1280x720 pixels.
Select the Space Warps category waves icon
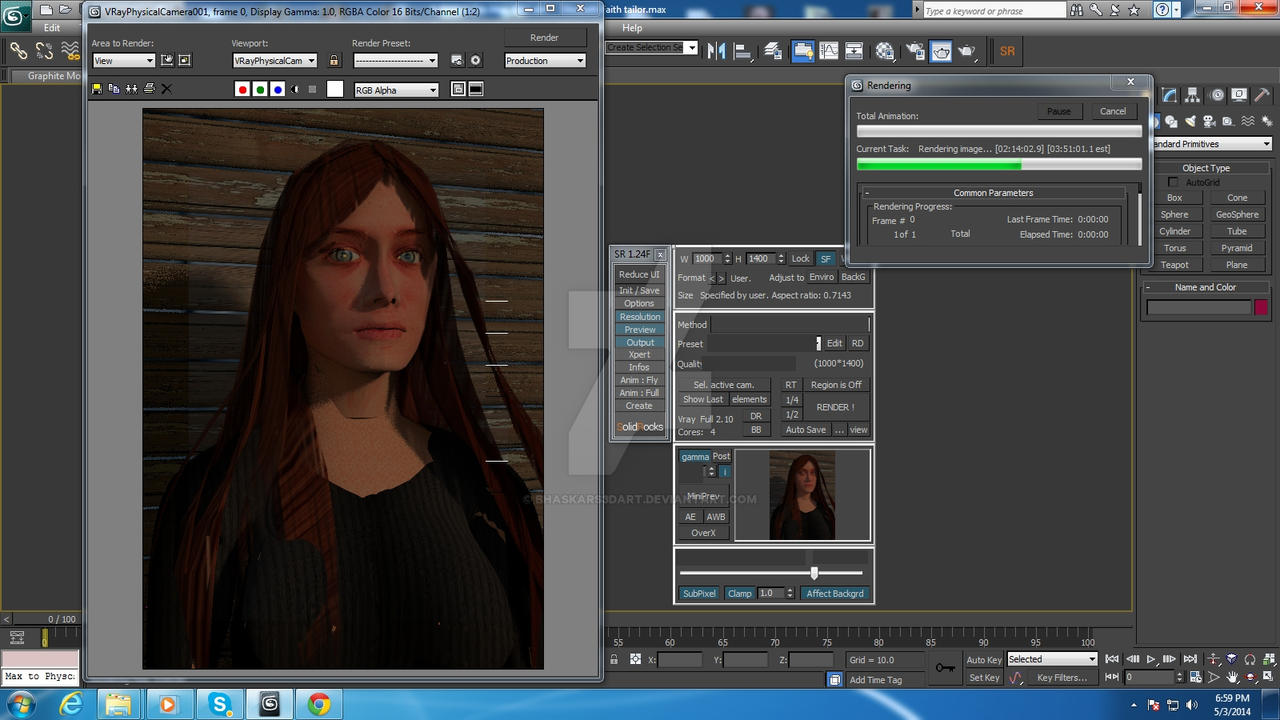(x=1247, y=121)
